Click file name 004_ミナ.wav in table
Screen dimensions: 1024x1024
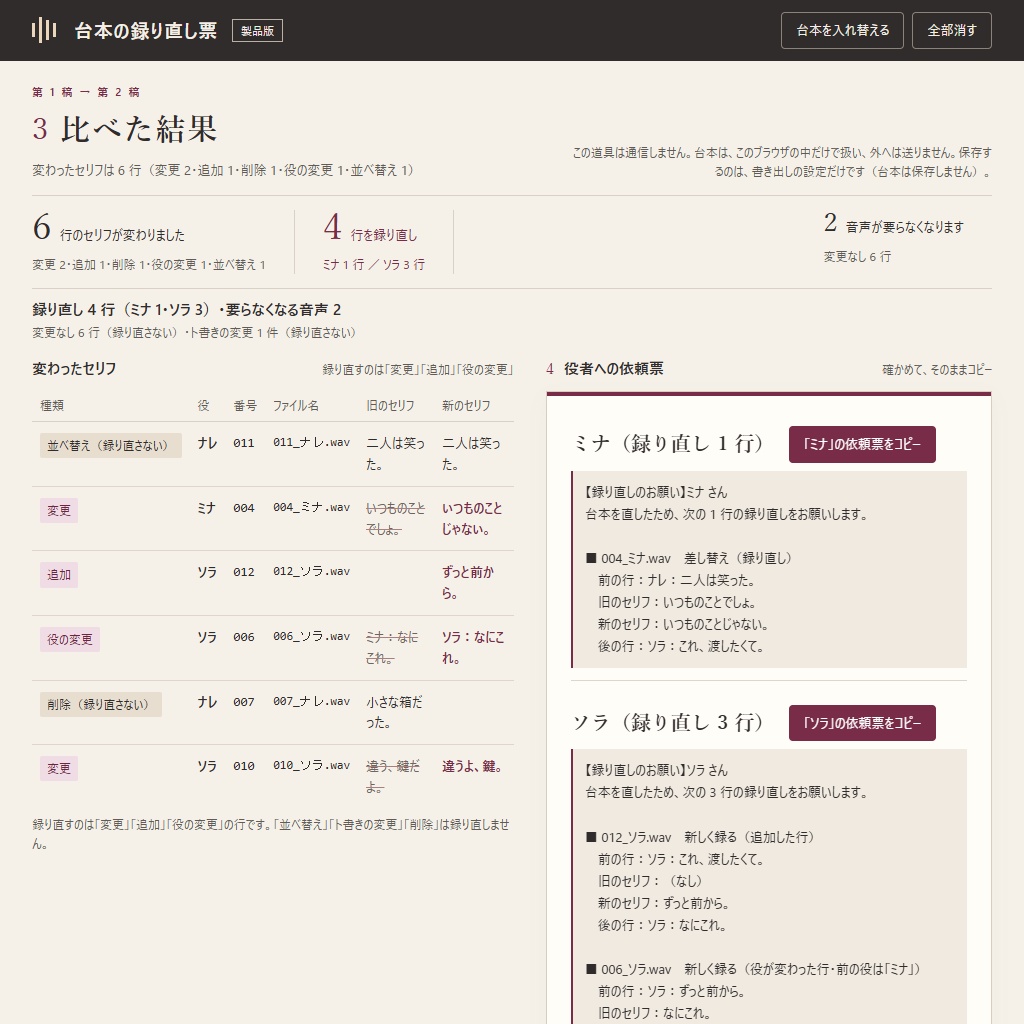click(312, 507)
